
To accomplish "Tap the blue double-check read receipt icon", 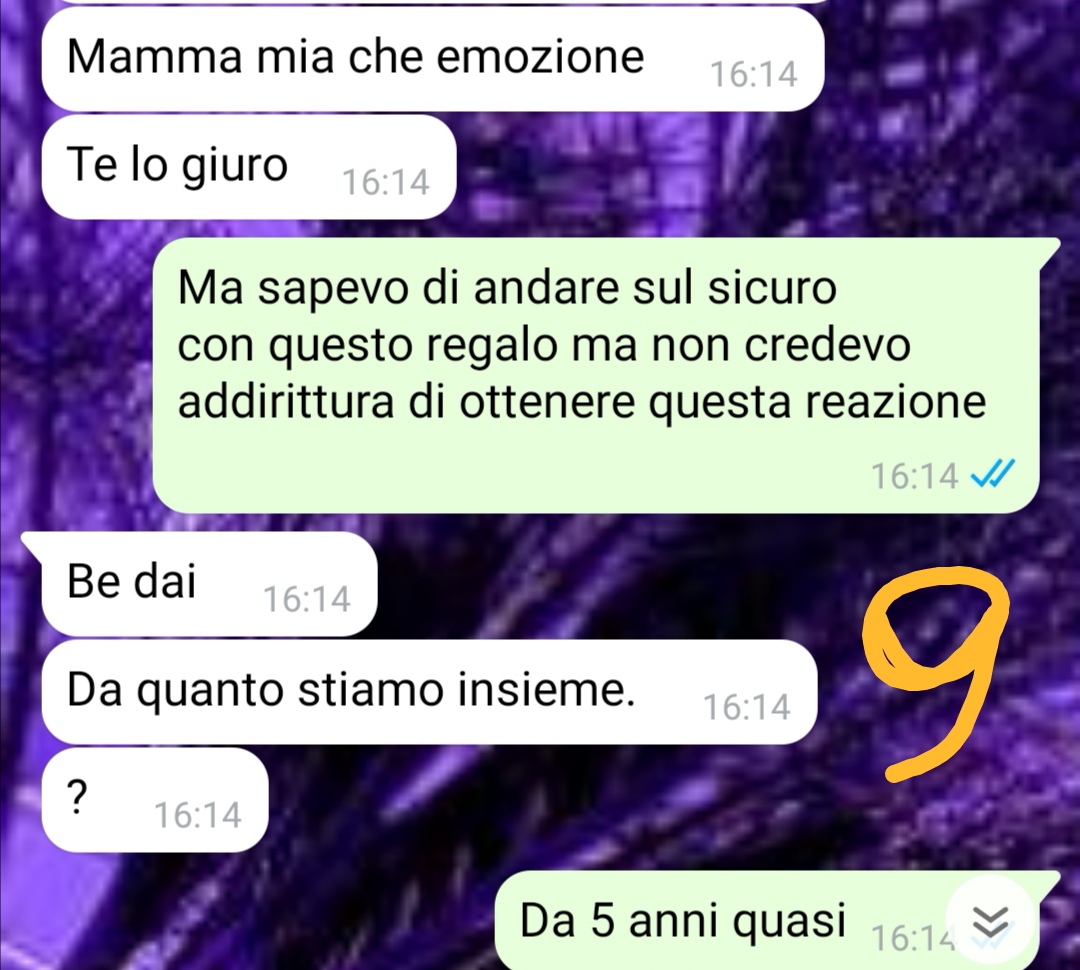I will [993, 474].
